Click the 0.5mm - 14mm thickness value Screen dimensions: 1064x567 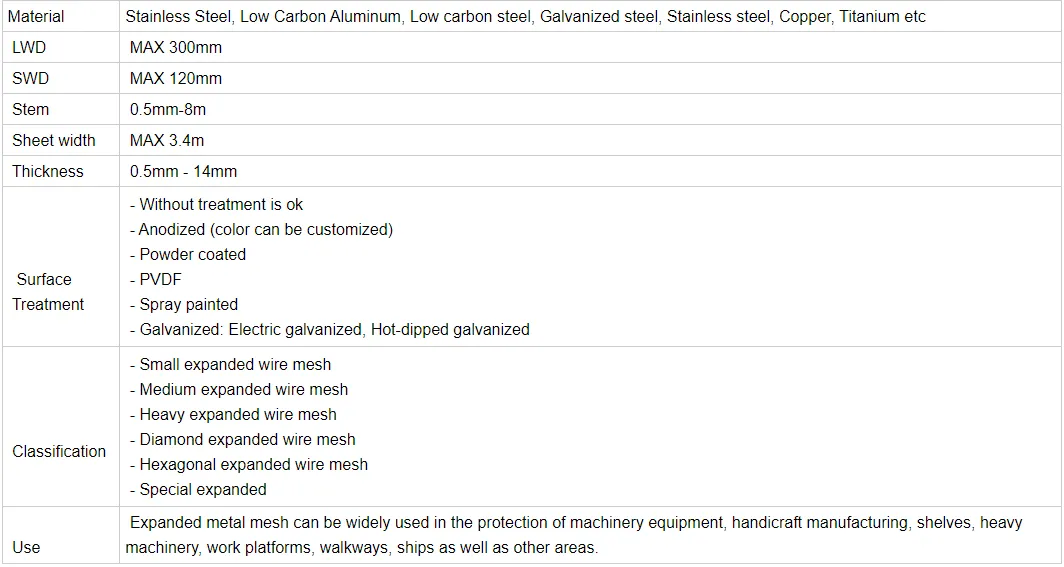pos(183,171)
